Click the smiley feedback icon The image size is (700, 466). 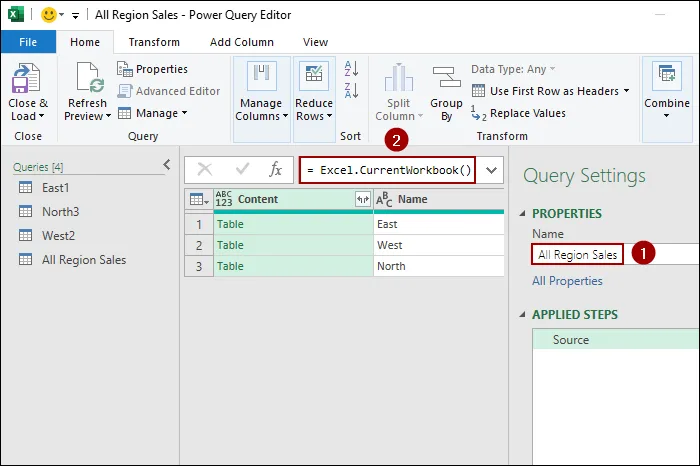(49, 15)
